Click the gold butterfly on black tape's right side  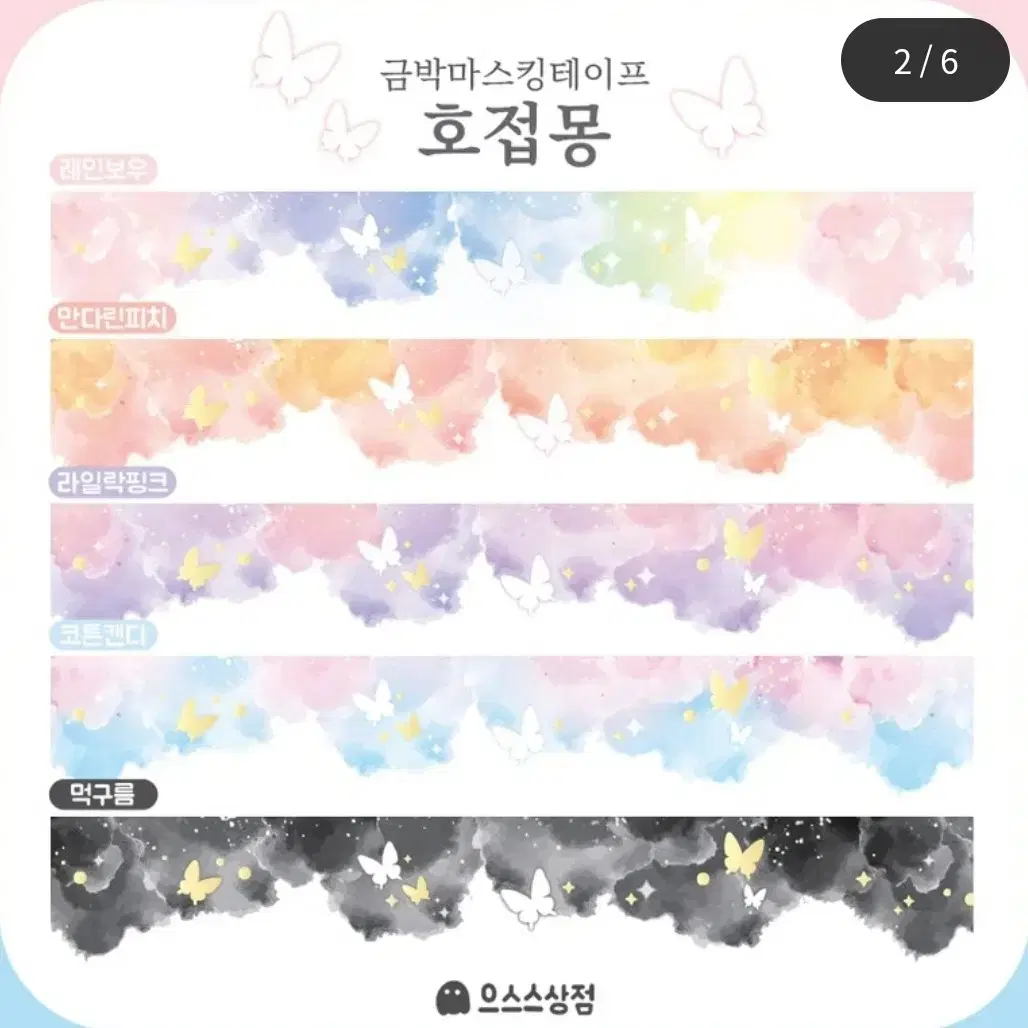click(x=744, y=854)
